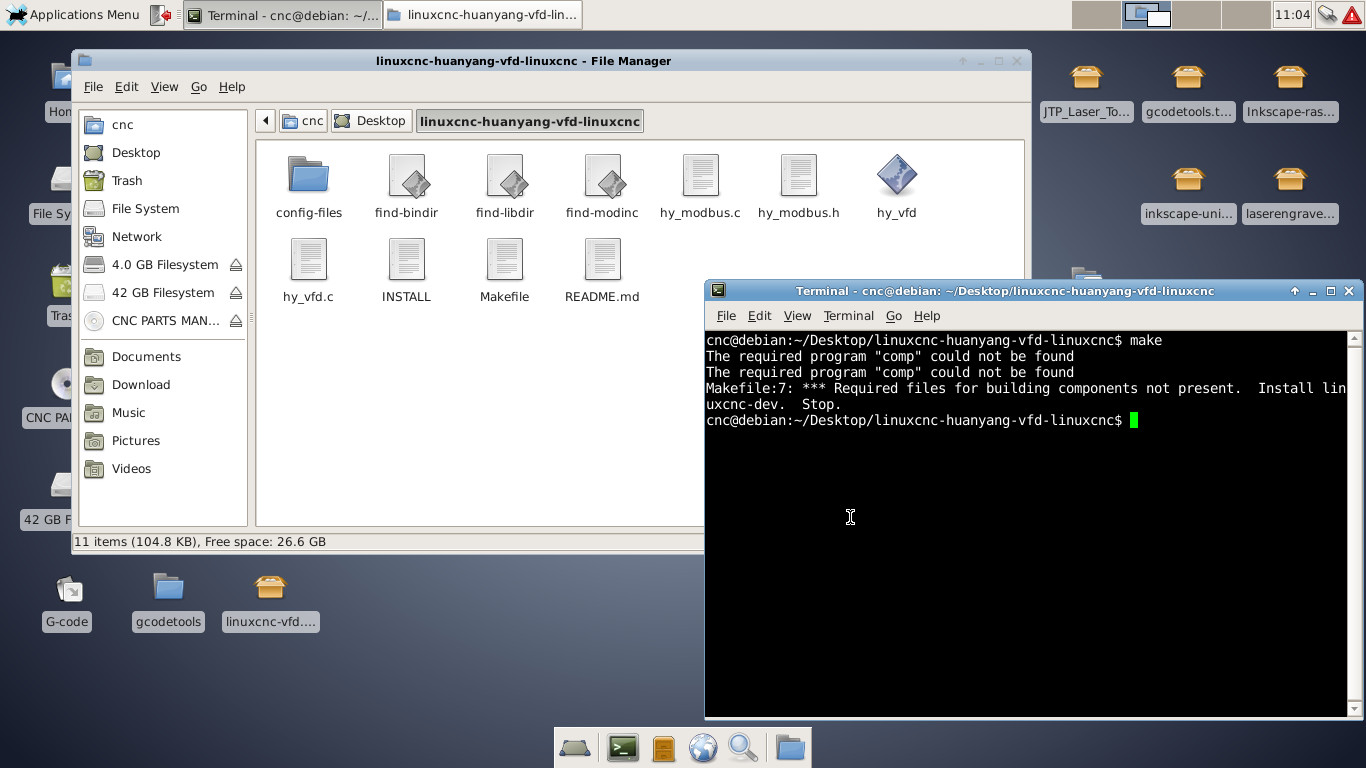Click the red logout icon in top panel
The height and width of the screenshot is (768, 1366).
pyautogui.click(x=161, y=15)
